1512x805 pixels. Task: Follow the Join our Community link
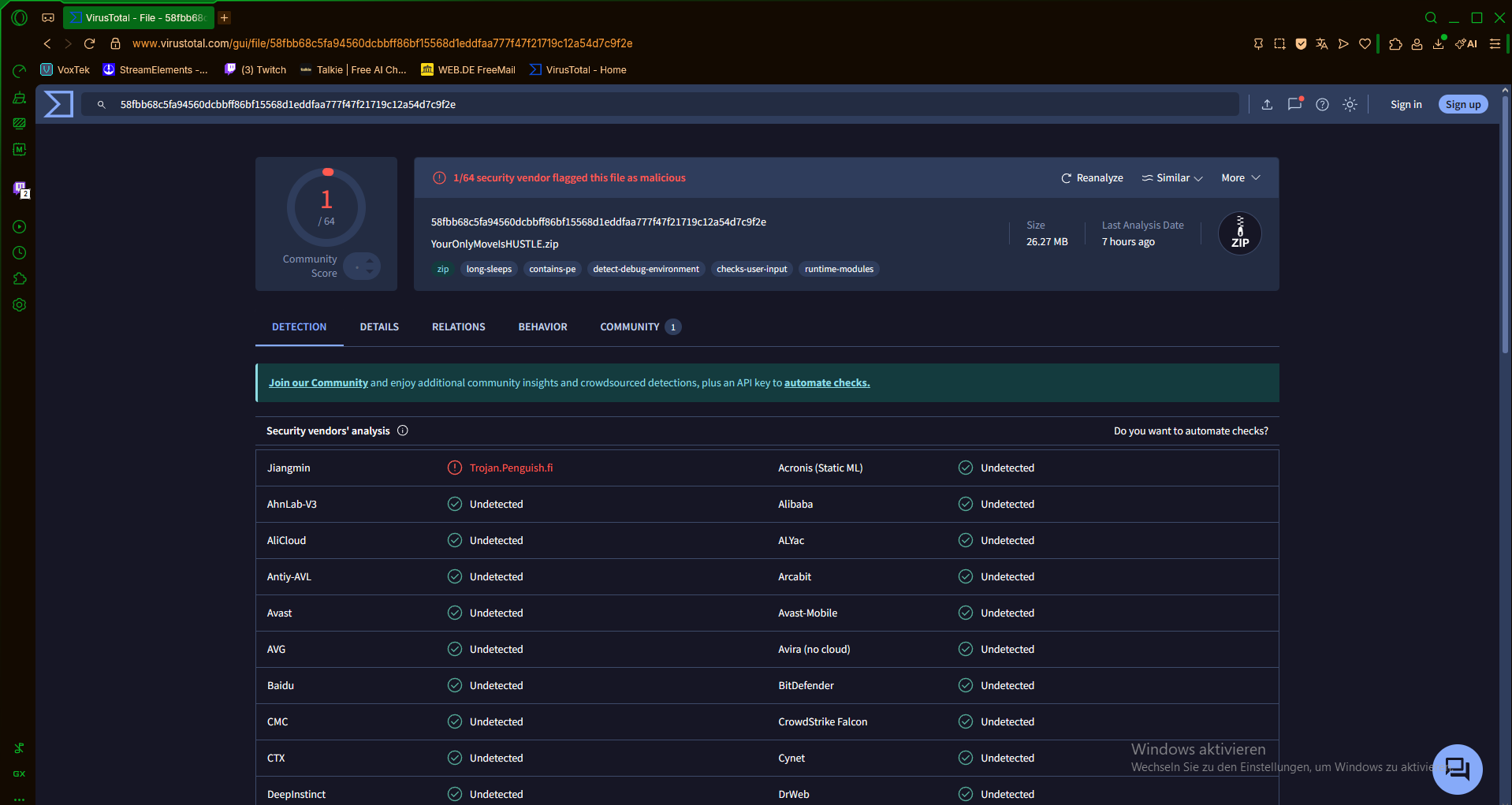point(318,383)
